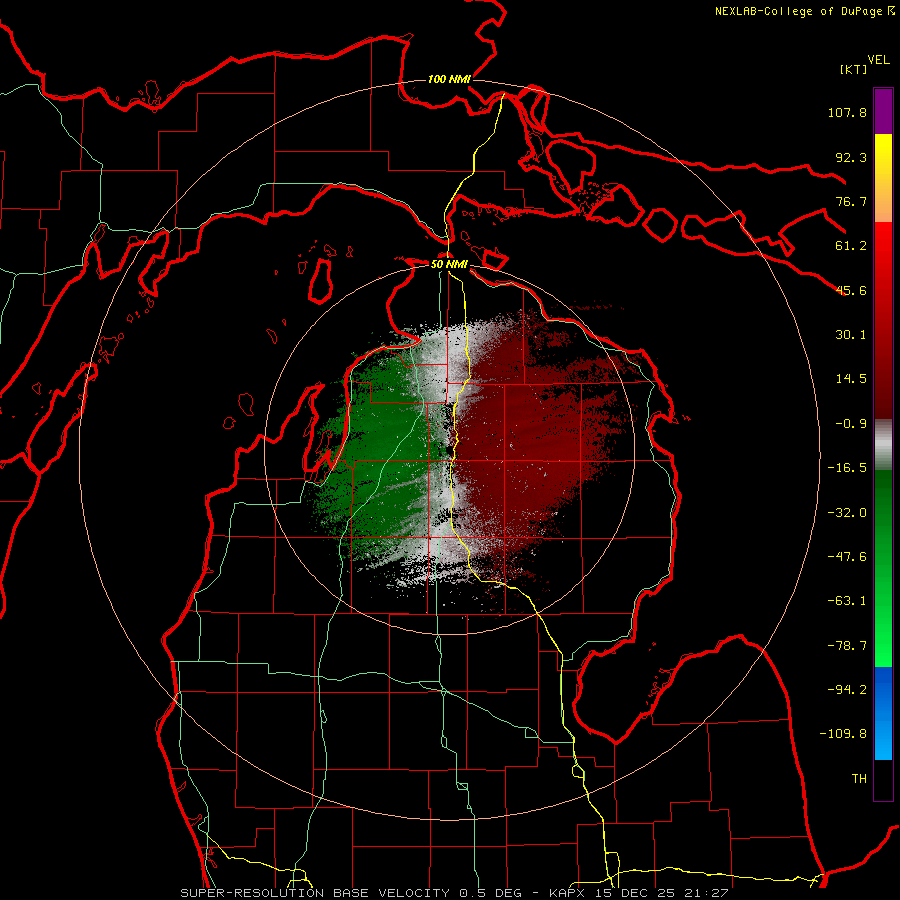900x900 pixels.
Task: Click the -32.0 value on velocity scale
Action: [847, 513]
